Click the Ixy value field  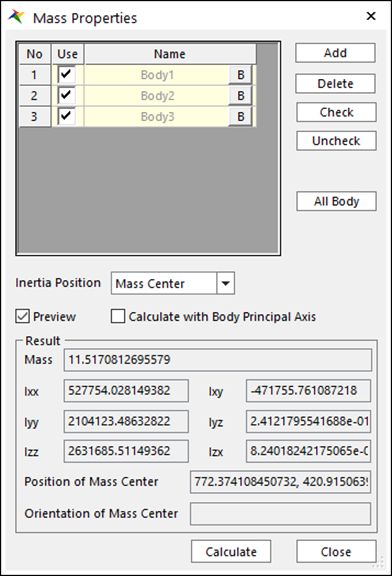tap(308, 390)
